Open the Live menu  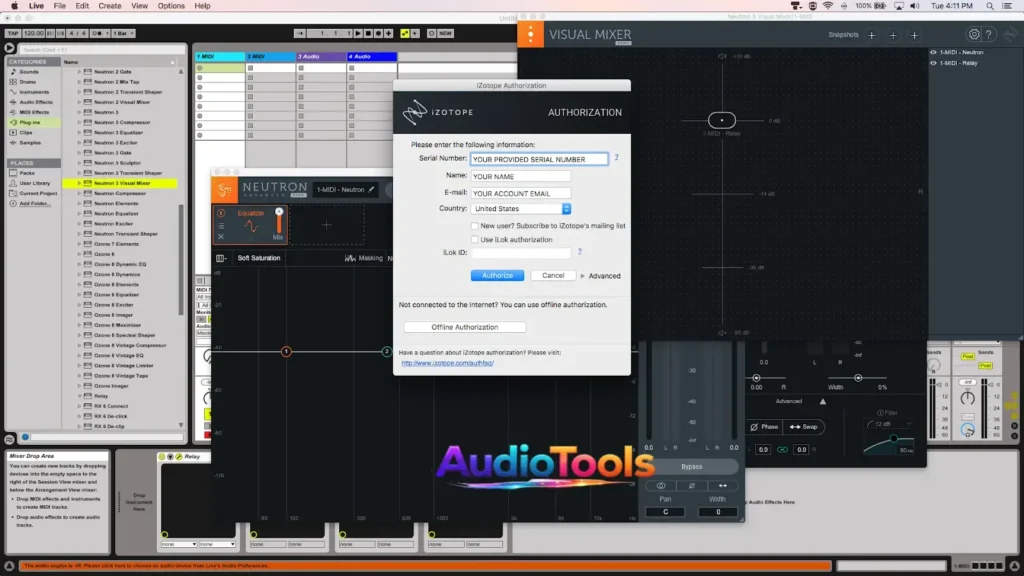tap(37, 5)
